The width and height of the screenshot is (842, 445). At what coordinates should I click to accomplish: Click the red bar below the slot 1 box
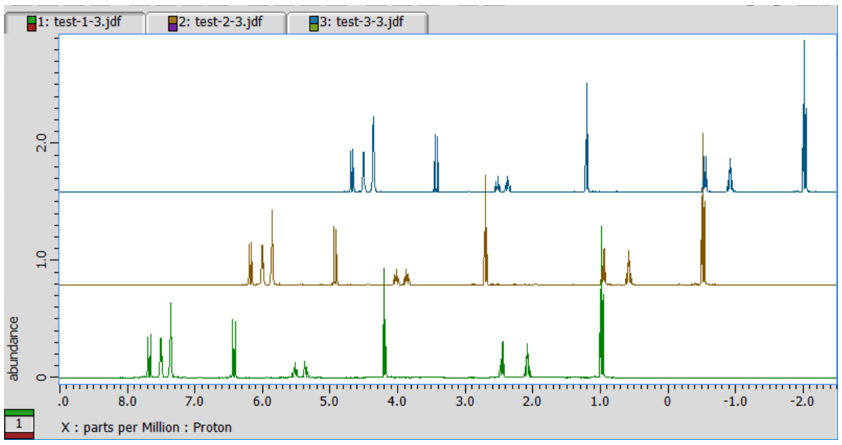click(20, 437)
